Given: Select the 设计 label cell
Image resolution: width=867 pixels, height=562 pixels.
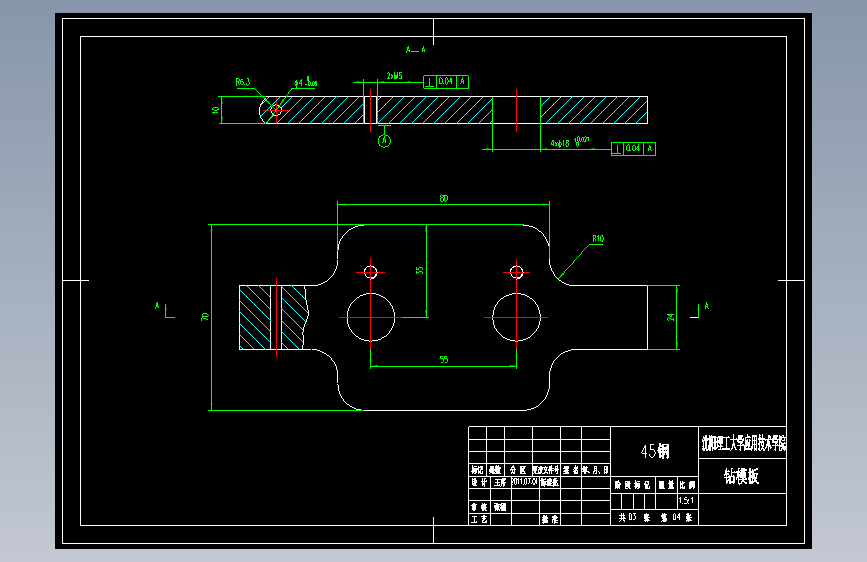Looking at the screenshot, I should pos(479,482).
